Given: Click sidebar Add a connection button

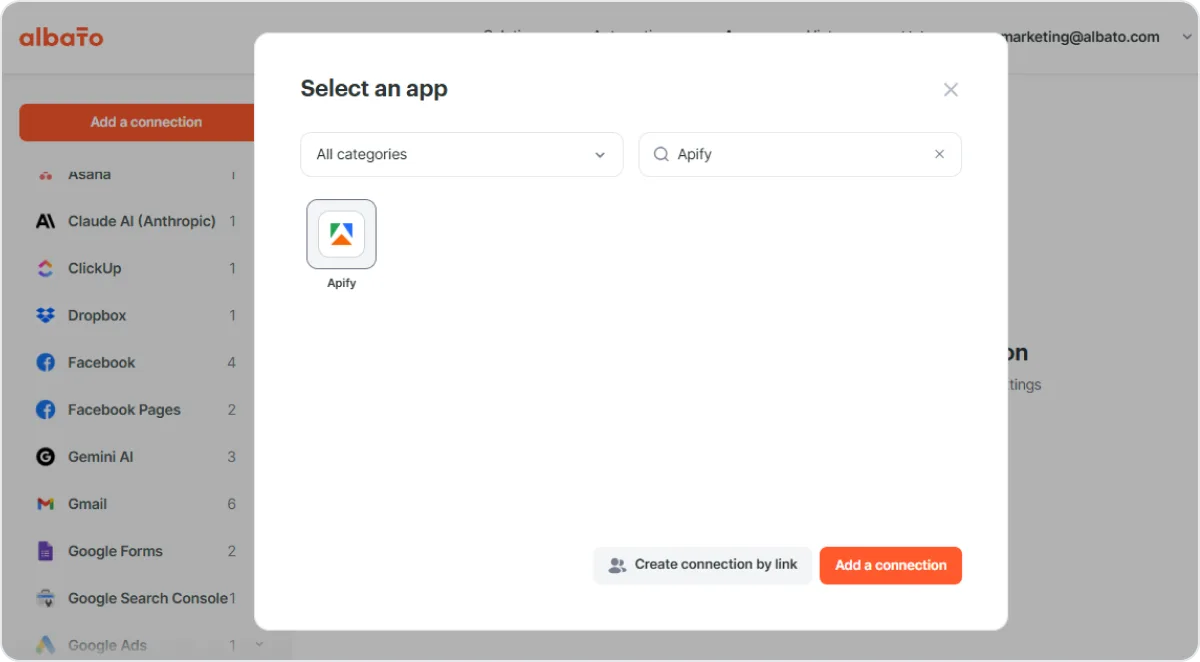Looking at the screenshot, I should click(137, 122).
